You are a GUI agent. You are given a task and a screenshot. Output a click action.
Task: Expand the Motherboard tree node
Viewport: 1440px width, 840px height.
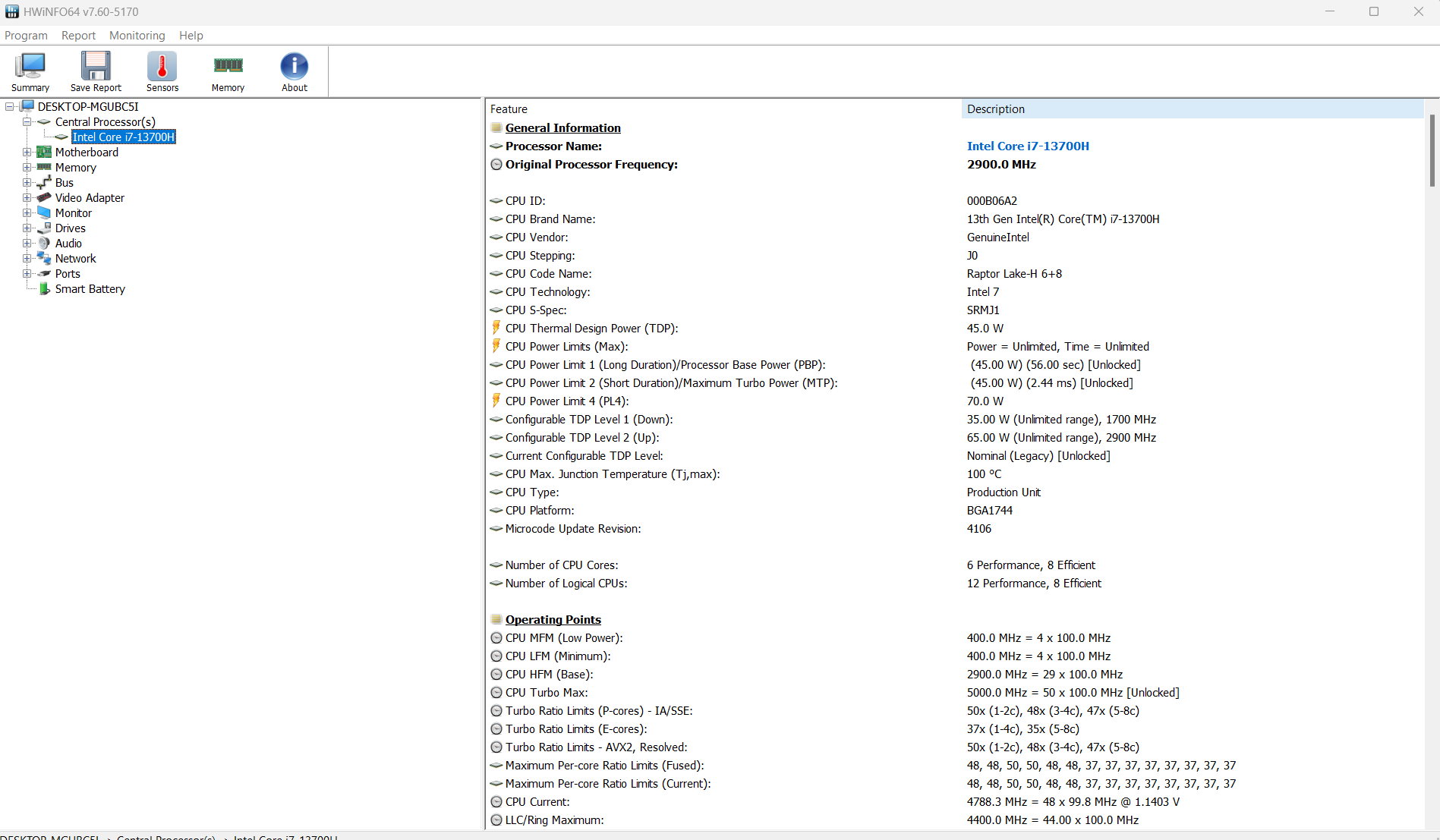click(27, 152)
